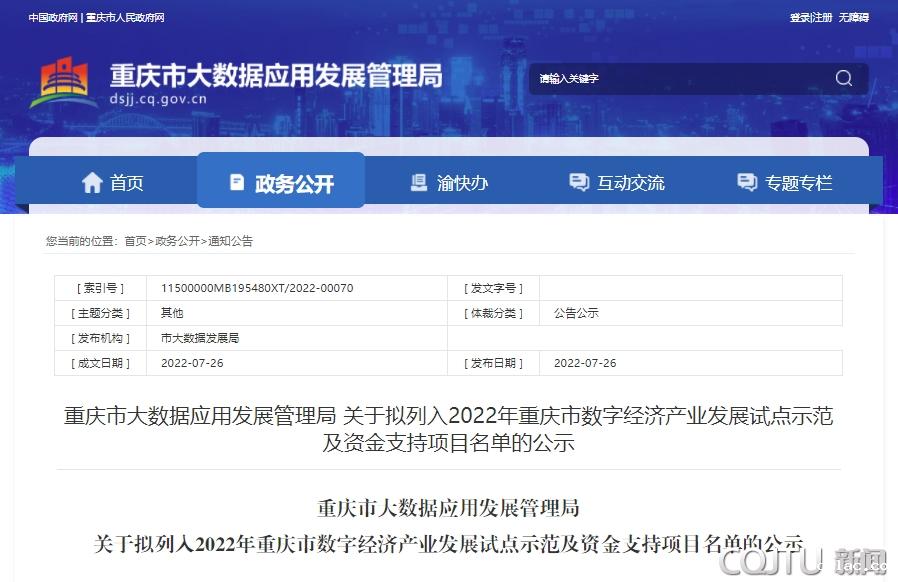Viewport: 898px width, 582px height.
Task: Focus the 请输入关键字 search field
Action: 680,79
